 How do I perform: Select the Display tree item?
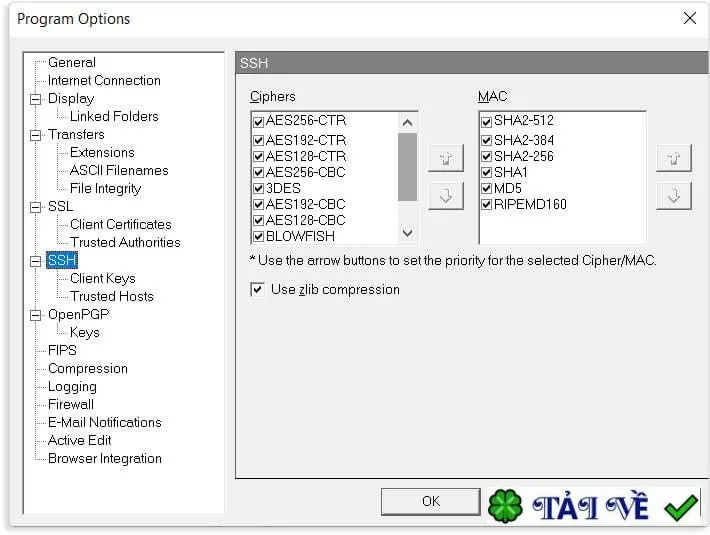(71, 99)
